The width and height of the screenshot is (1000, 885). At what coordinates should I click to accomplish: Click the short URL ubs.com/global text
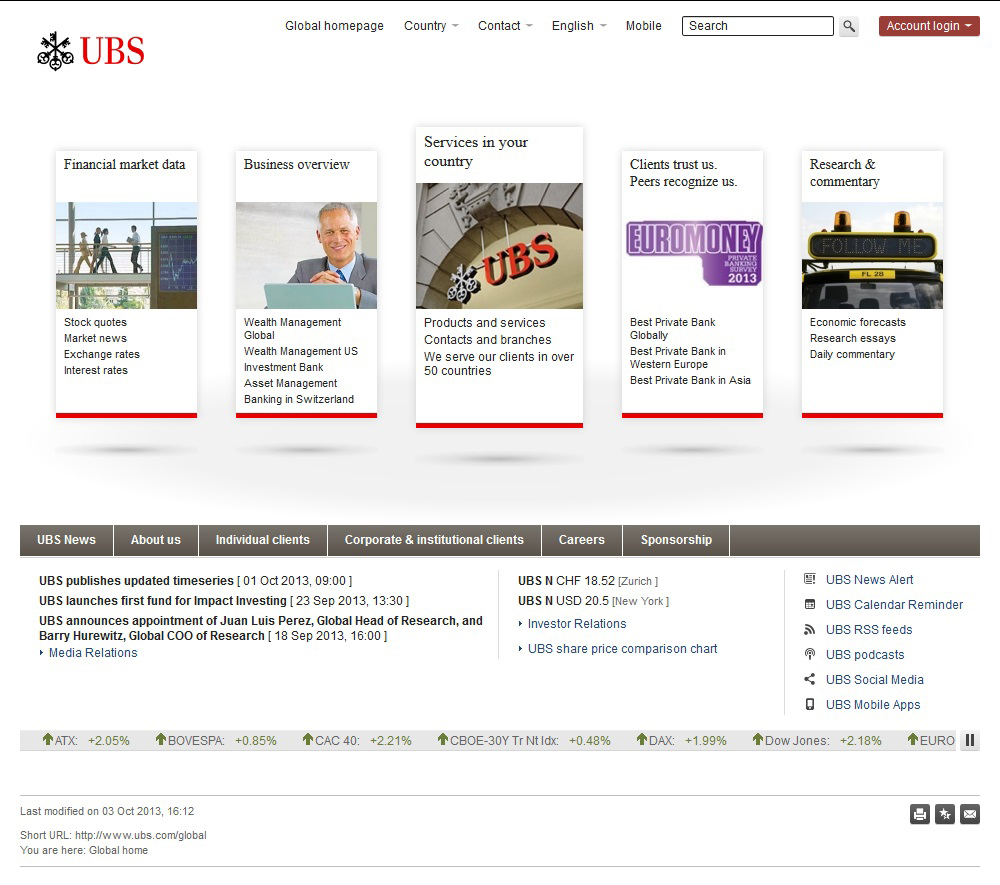coord(141,835)
